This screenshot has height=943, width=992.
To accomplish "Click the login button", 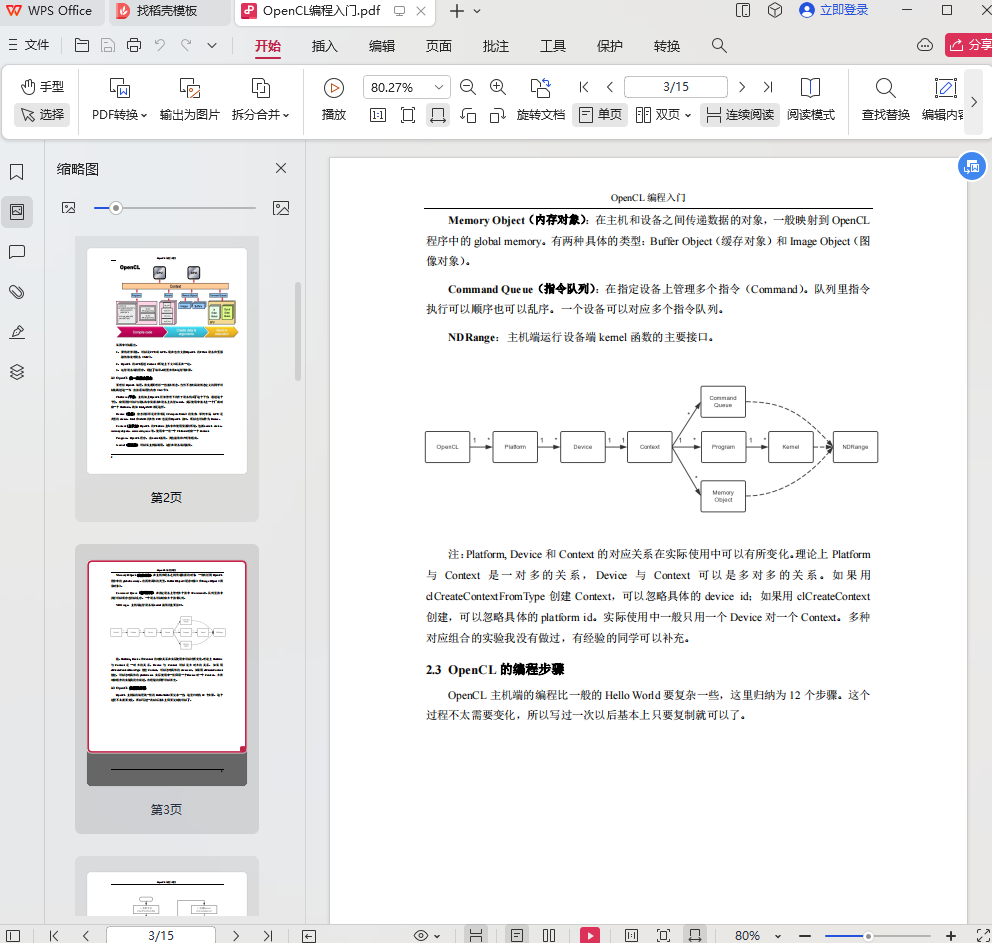I will (x=833, y=11).
